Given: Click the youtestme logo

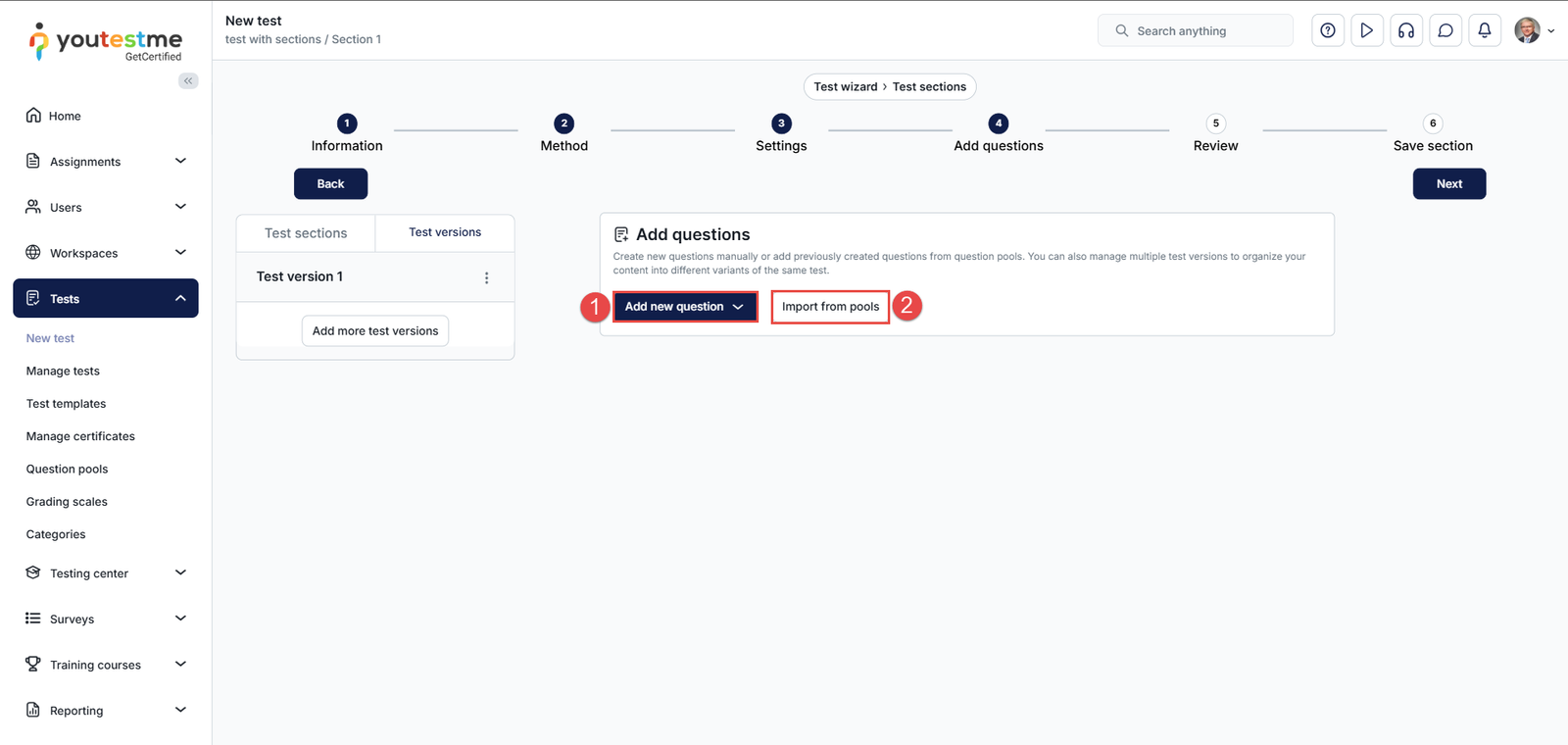Looking at the screenshot, I should point(106,42).
